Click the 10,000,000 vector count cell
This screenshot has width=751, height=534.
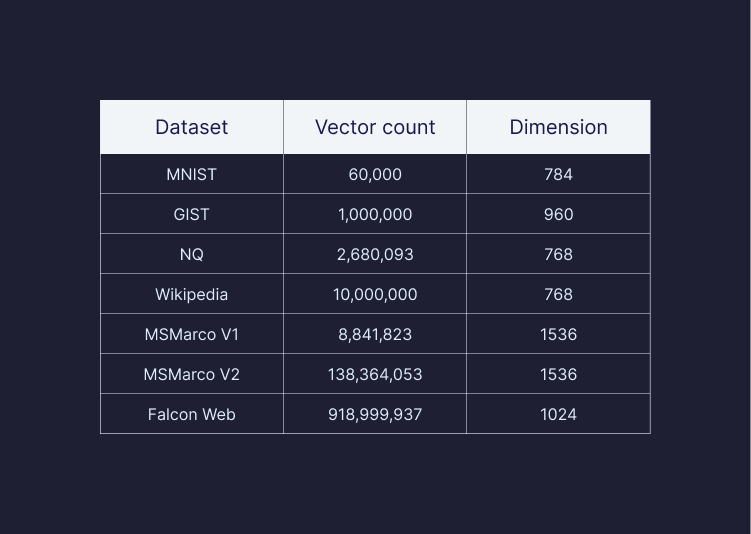tap(375, 294)
